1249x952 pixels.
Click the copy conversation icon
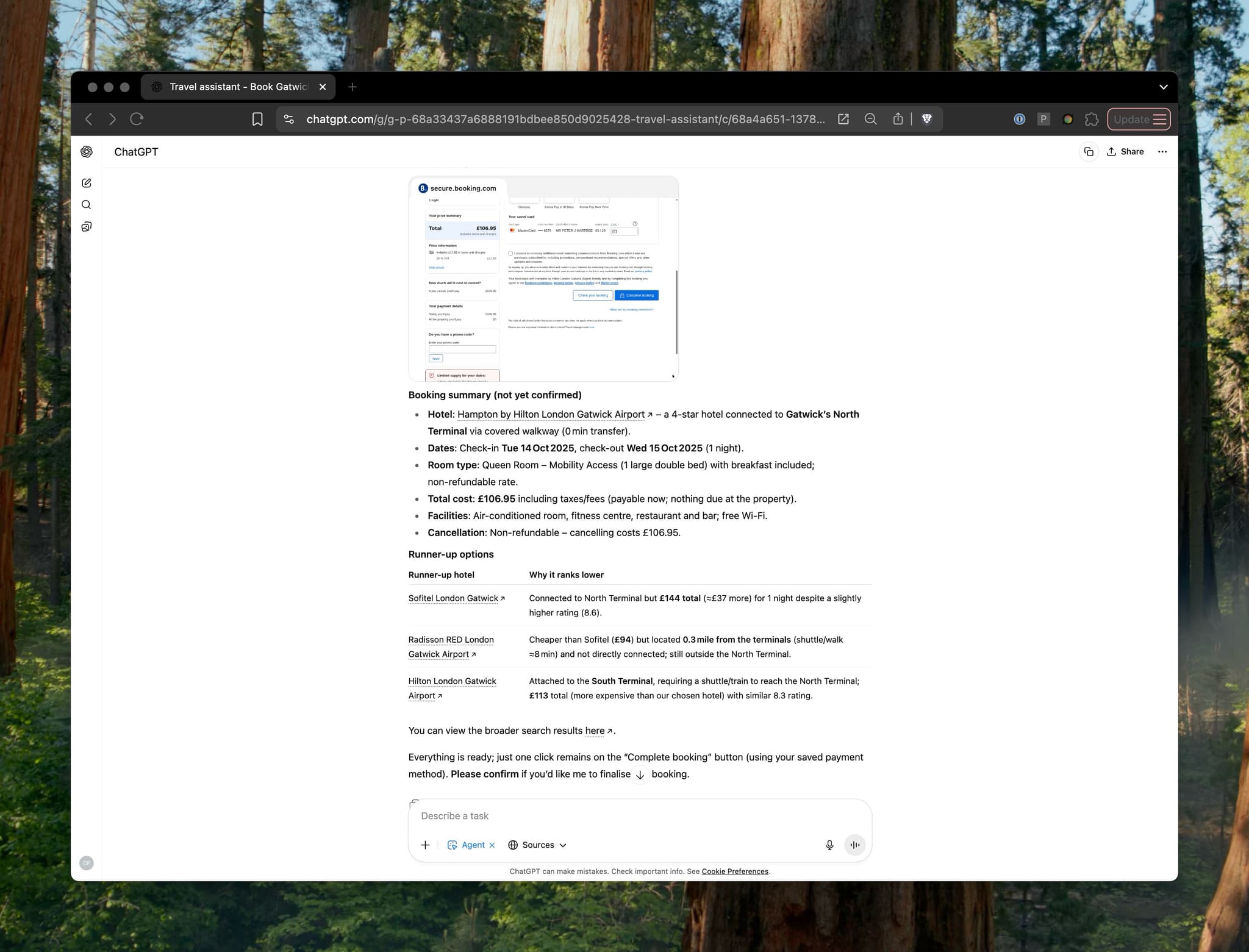[x=1089, y=152]
